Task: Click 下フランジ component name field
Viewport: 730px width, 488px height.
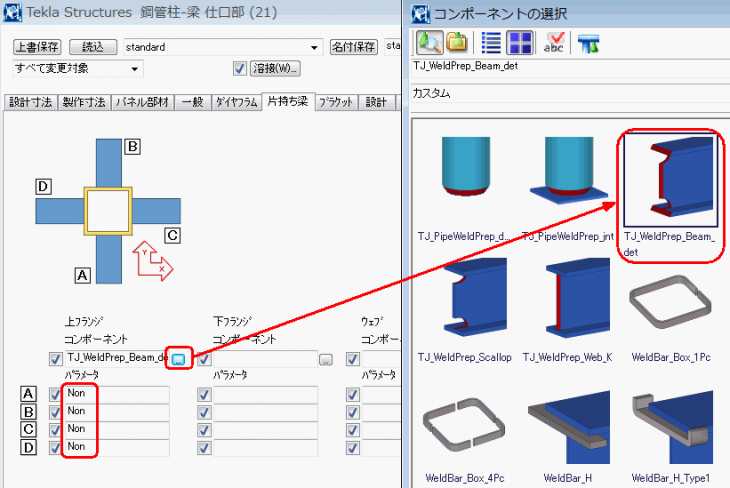Action: [265, 359]
